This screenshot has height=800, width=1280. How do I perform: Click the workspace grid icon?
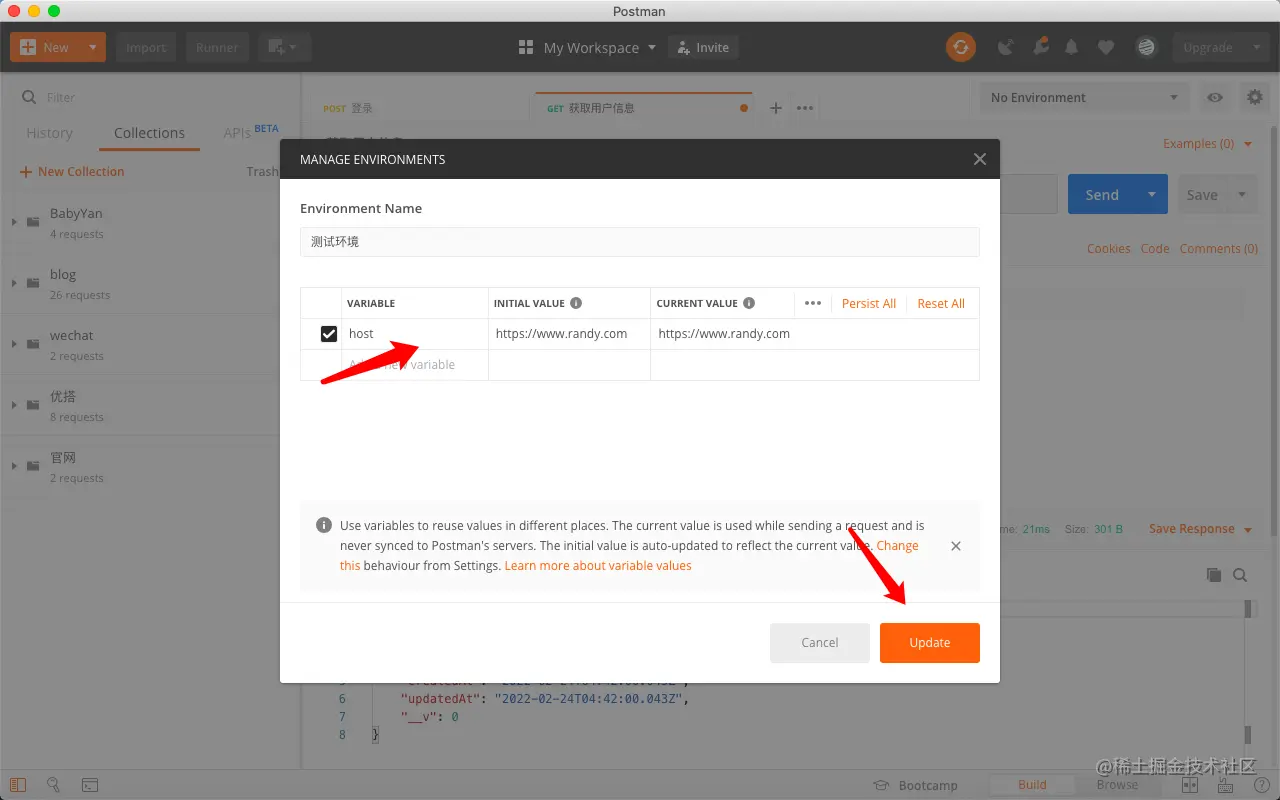(526, 47)
